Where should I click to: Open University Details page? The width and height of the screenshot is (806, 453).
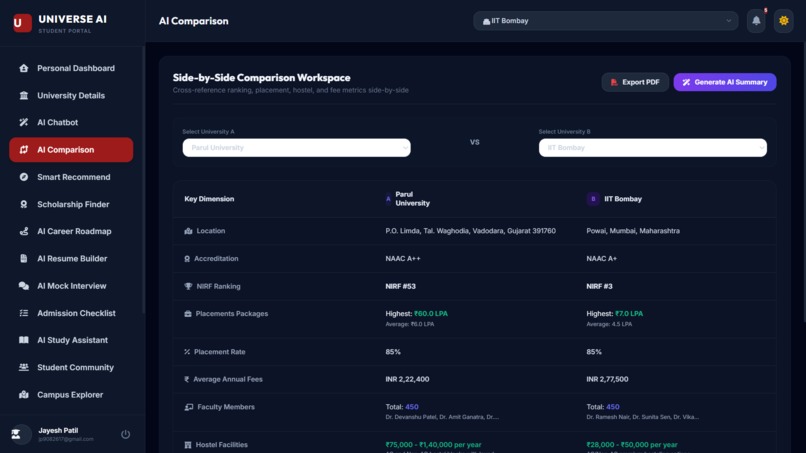coord(71,96)
